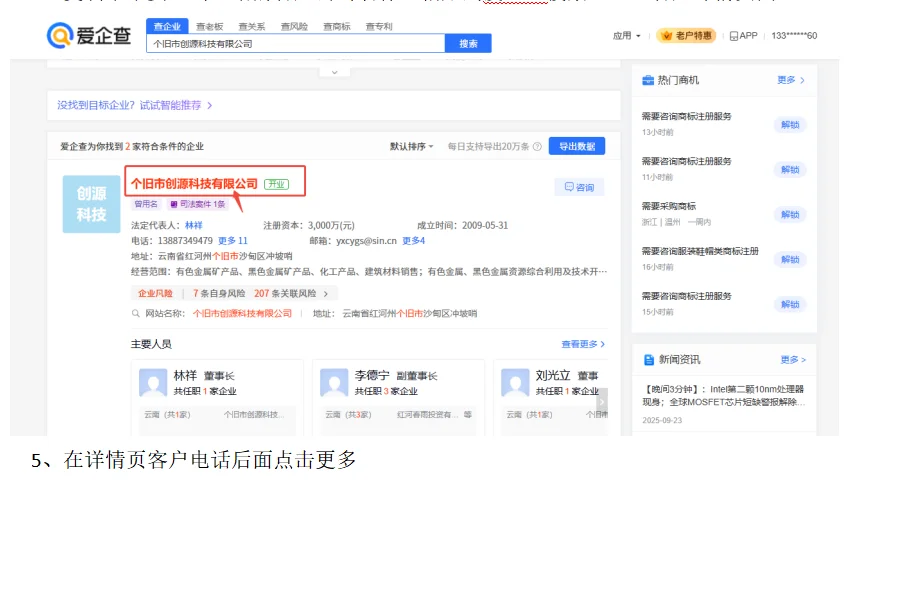900x591 pixels.
Task: Click 更多 in 新闻资讯 panel
Action: coord(793,360)
